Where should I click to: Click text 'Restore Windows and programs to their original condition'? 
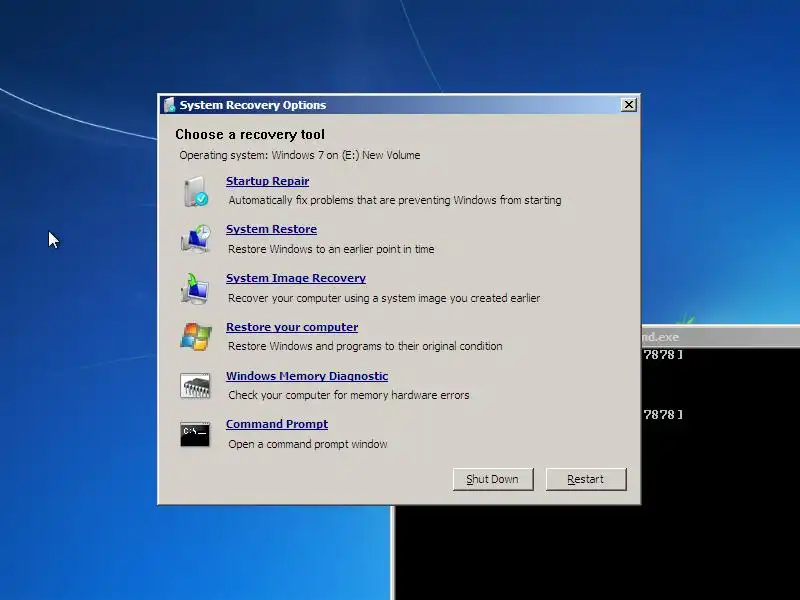point(365,346)
